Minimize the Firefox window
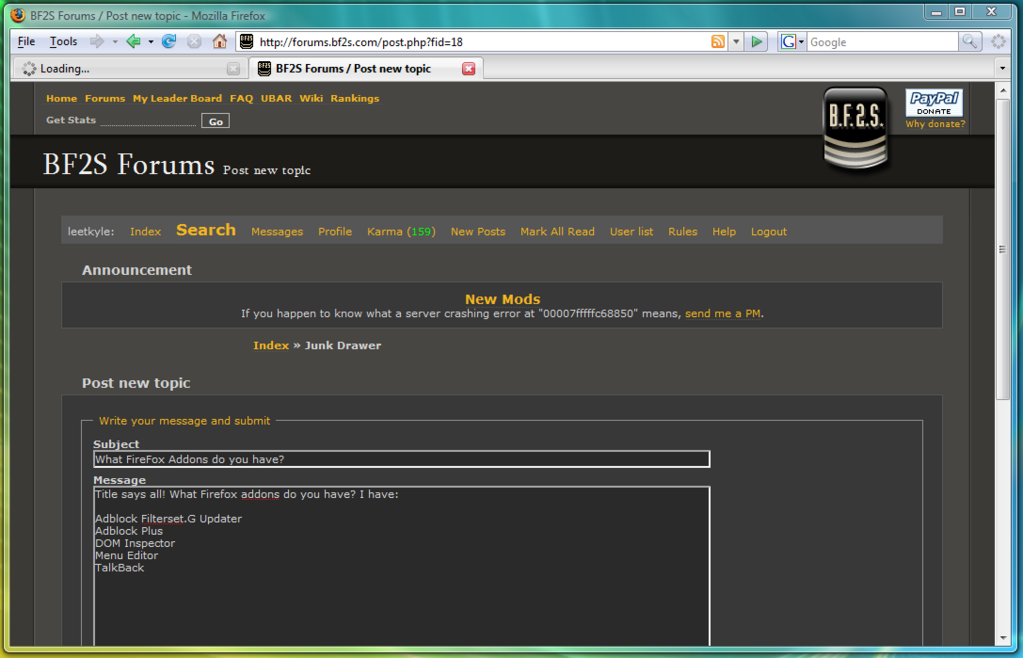 [936, 11]
